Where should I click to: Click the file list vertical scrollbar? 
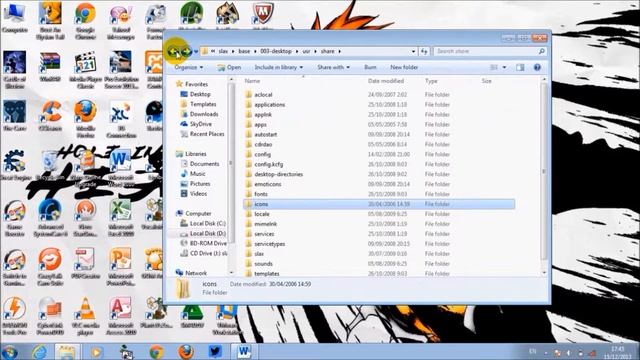pos(544,171)
